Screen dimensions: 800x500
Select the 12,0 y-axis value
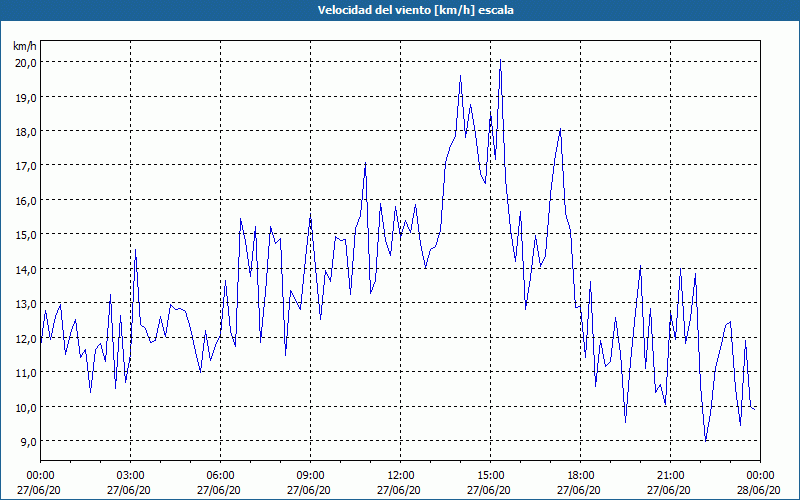[26, 339]
